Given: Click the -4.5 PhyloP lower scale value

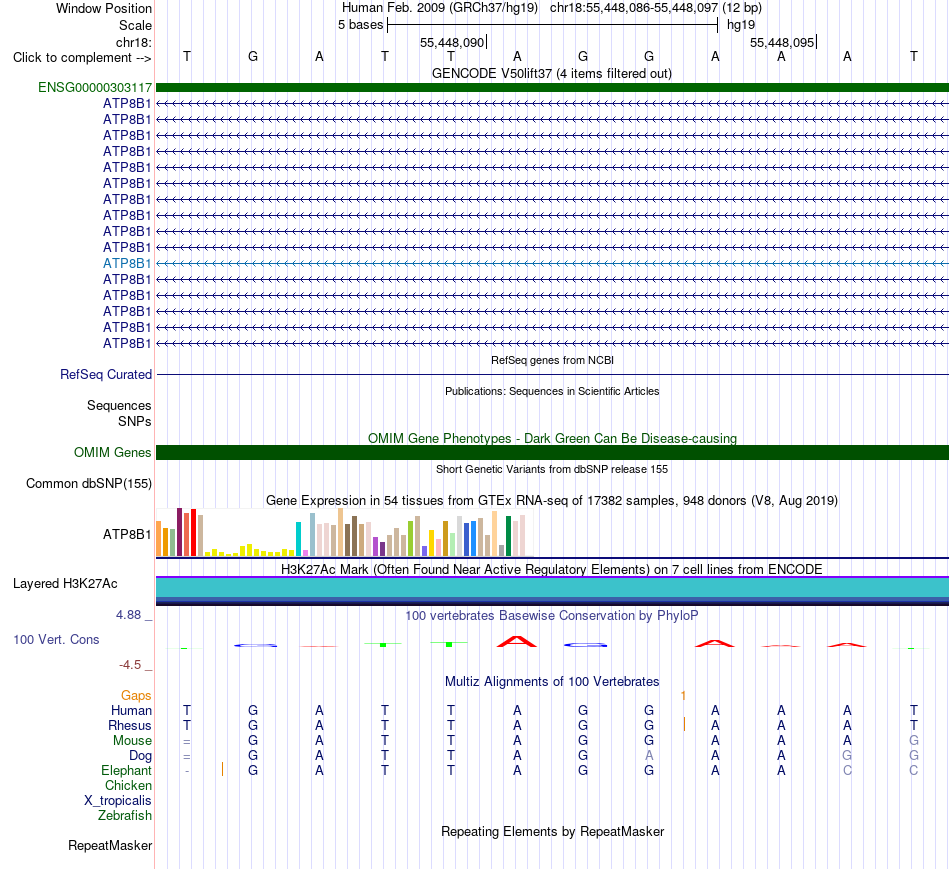Looking at the screenshot, I should [130, 665].
